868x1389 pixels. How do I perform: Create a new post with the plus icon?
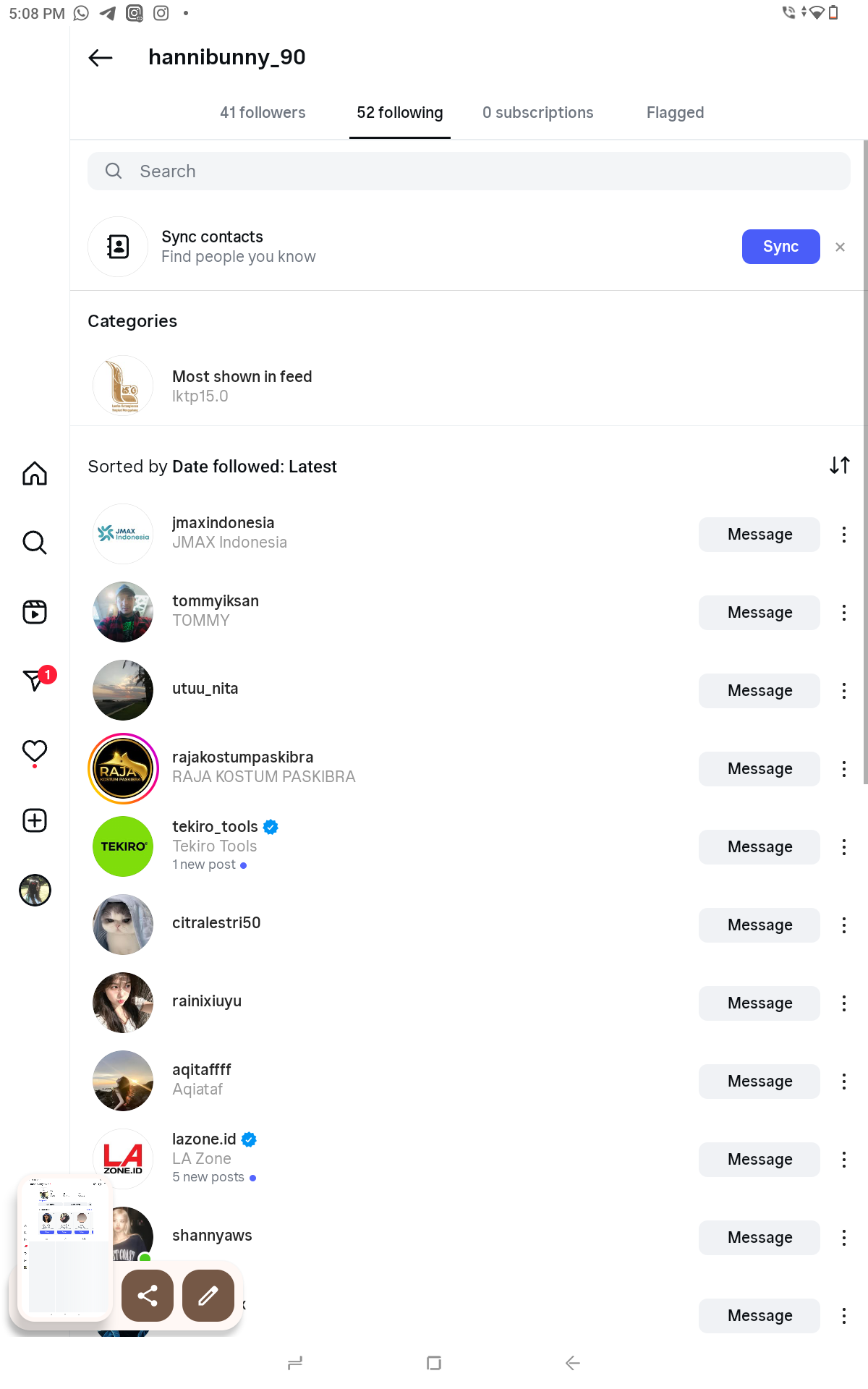click(35, 820)
